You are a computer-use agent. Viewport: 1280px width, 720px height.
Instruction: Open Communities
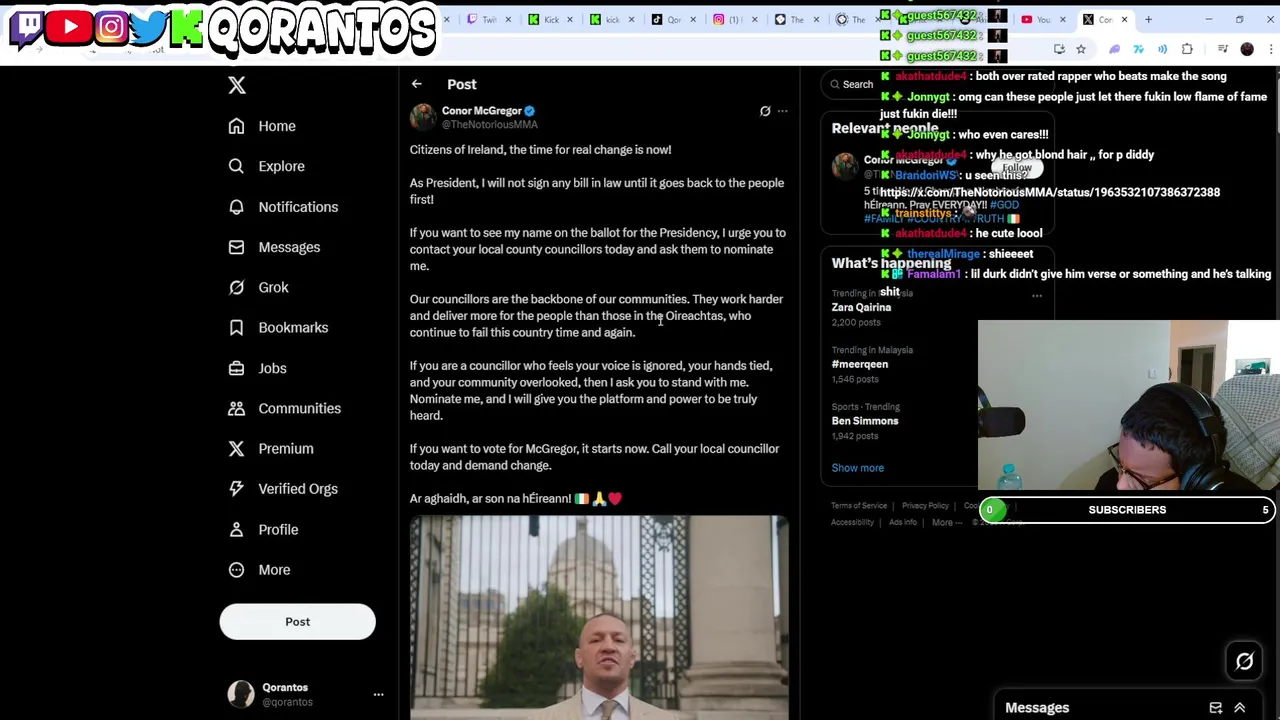[284, 408]
